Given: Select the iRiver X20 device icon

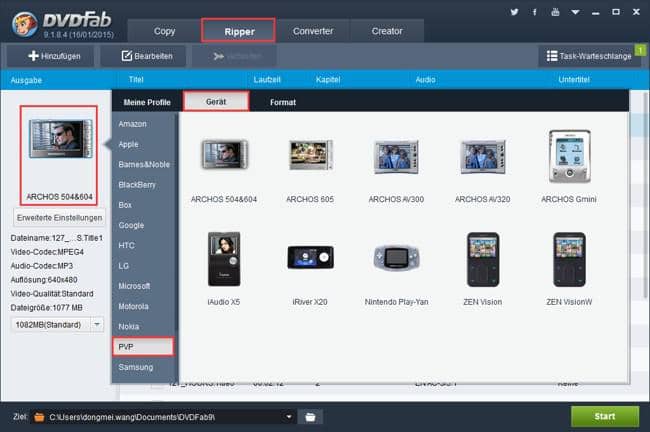Looking at the screenshot, I should [x=310, y=257].
